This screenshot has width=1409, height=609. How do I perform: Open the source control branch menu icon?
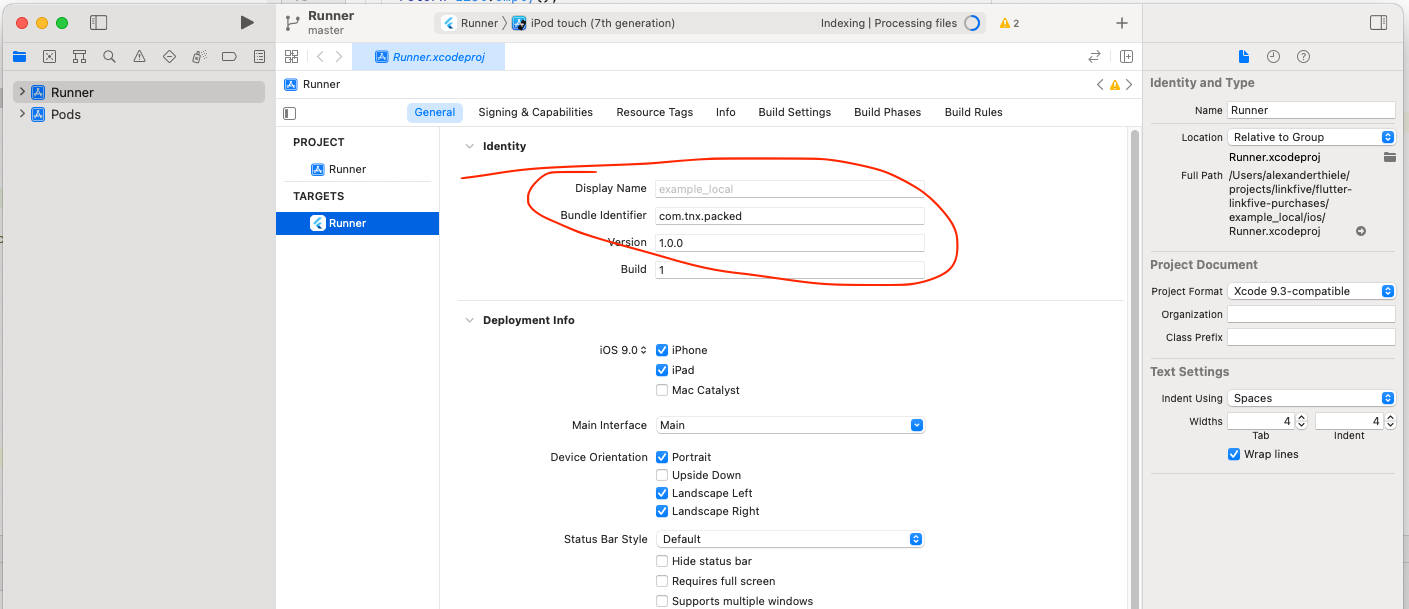(292, 23)
